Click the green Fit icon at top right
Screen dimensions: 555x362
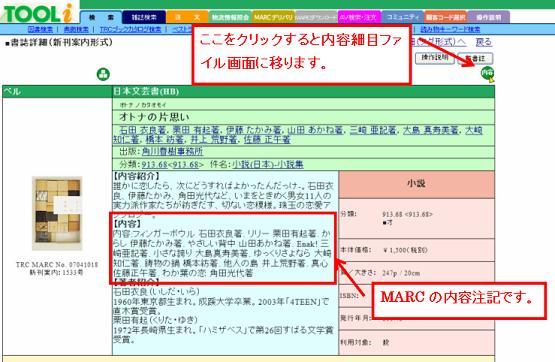click(487, 73)
